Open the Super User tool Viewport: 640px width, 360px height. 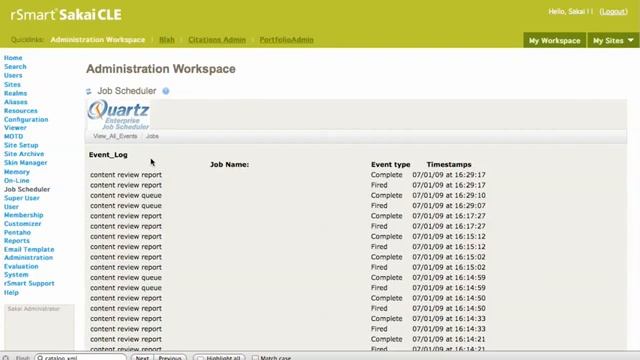tap(22, 198)
